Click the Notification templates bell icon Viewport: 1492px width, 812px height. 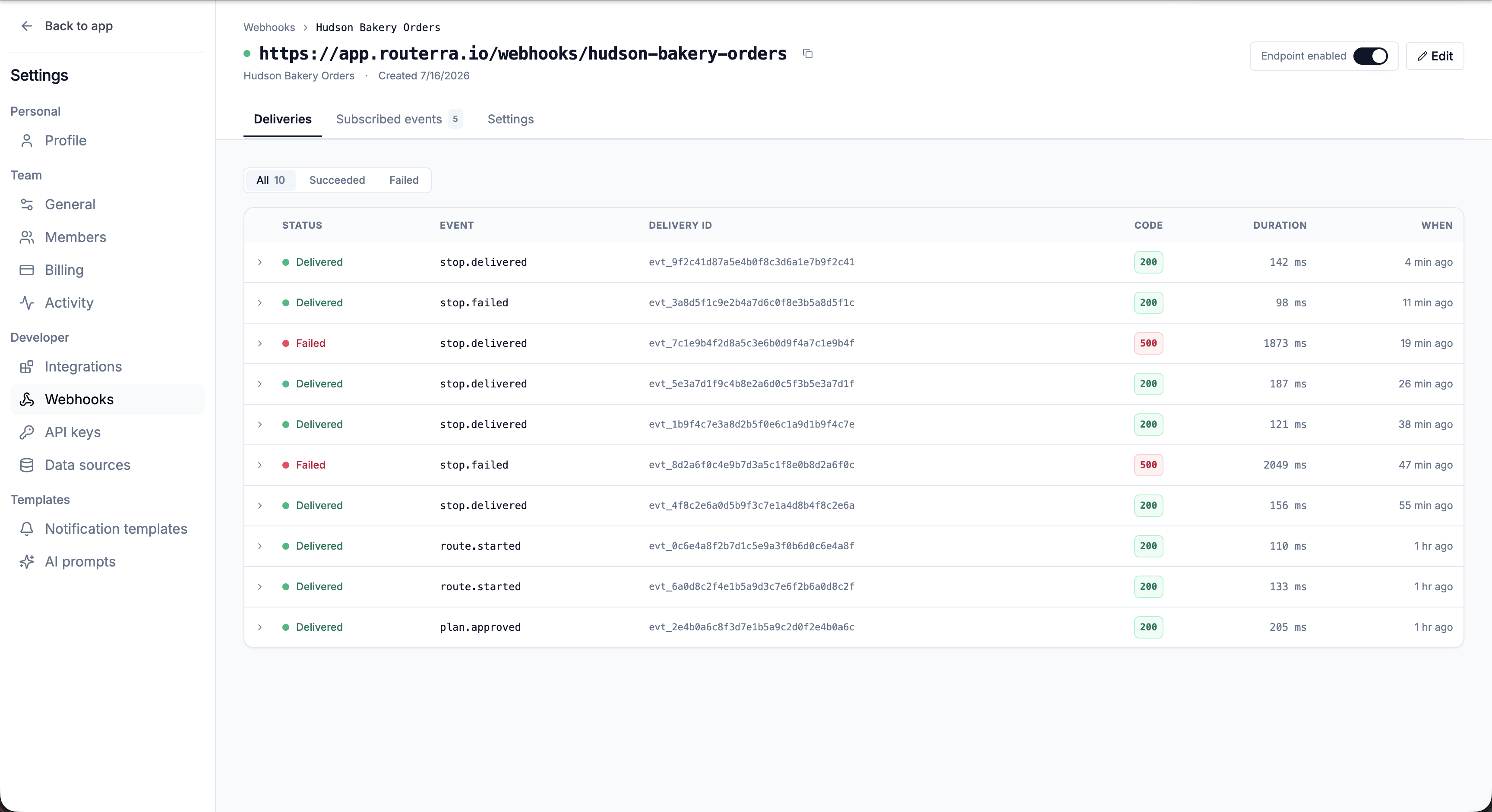tap(27, 529)
